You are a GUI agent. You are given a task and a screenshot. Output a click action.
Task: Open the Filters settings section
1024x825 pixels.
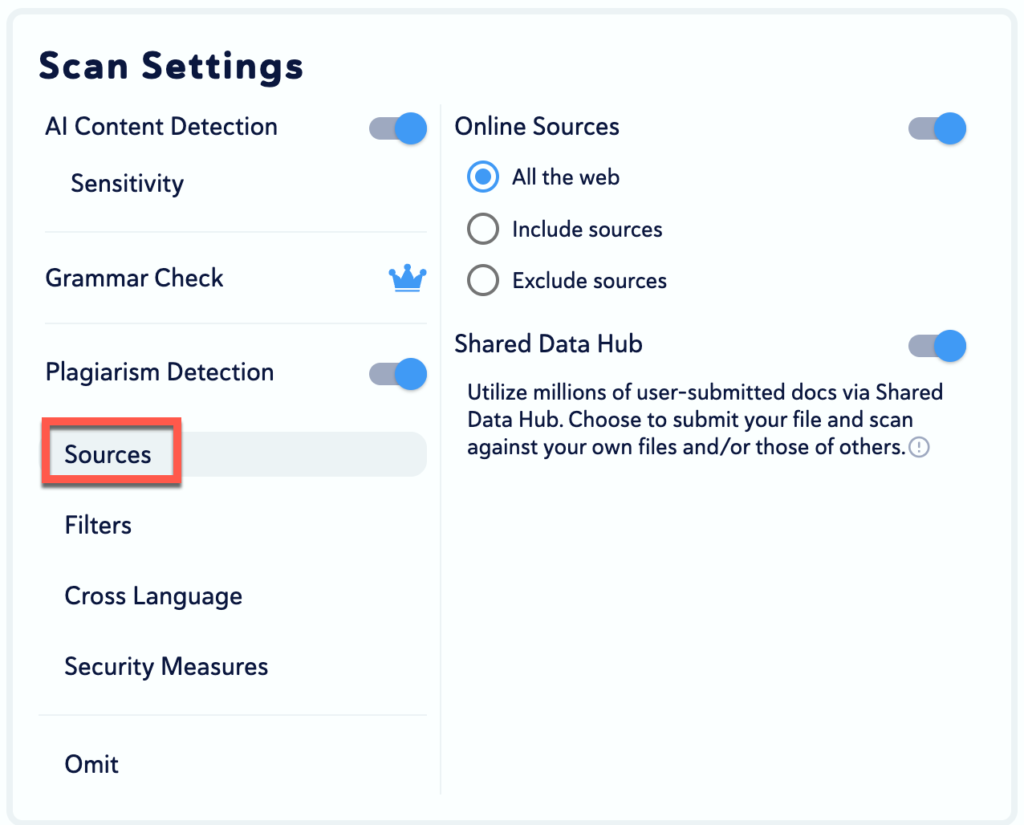coord(98,525)
